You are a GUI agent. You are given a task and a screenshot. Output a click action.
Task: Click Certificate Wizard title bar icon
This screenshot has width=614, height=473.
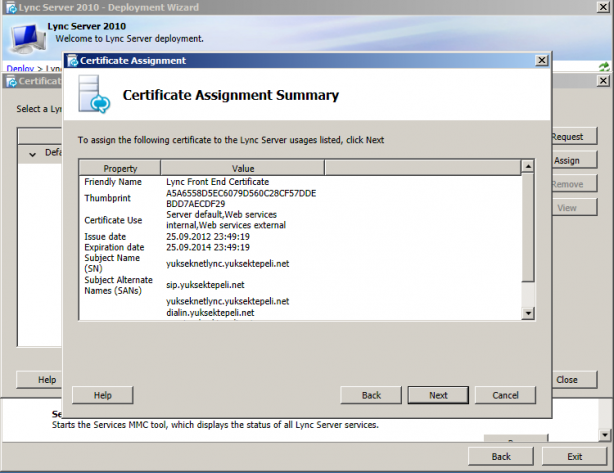(x=11, y=81)
